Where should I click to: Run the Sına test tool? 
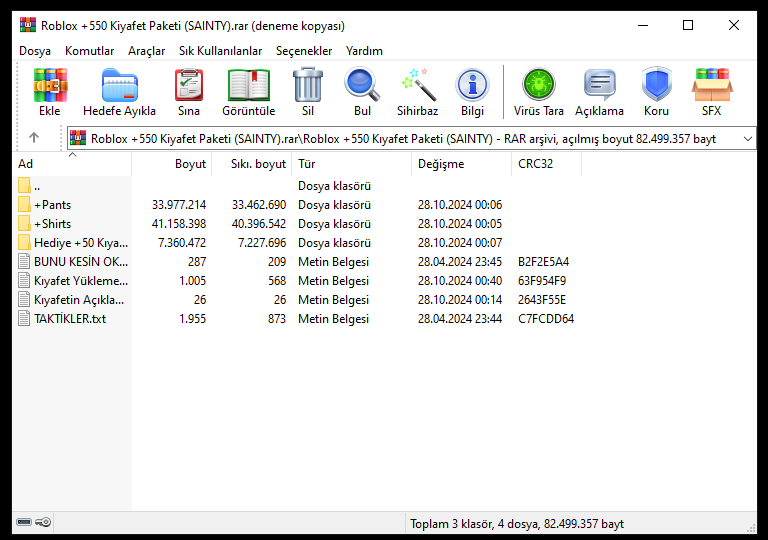coord(189,86)
